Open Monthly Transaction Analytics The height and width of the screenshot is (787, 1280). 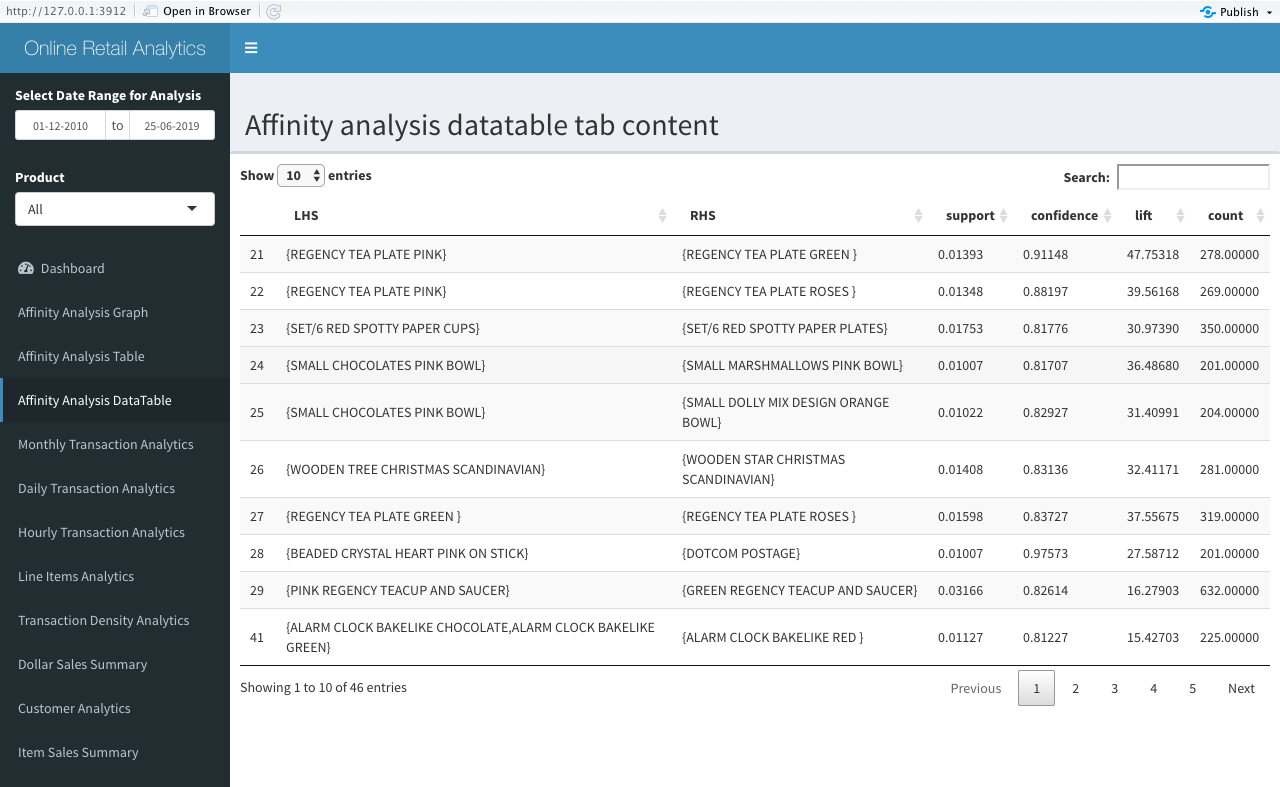115,444
